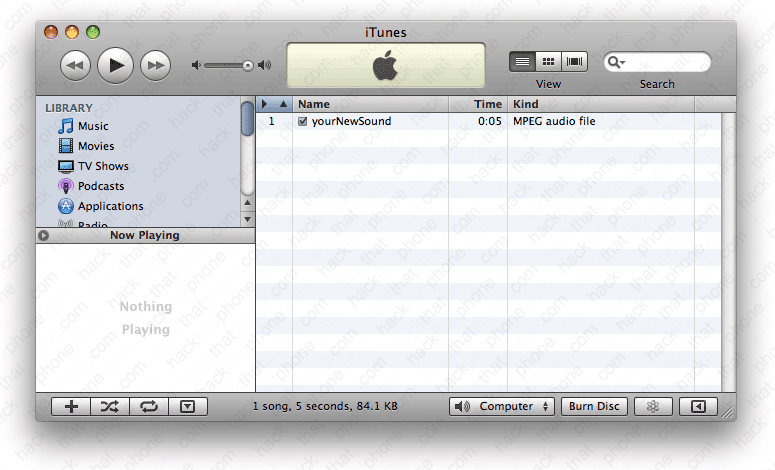Hide the Now Playing artwork viewer
775x470 pixels.
click(x=187, y=406)
